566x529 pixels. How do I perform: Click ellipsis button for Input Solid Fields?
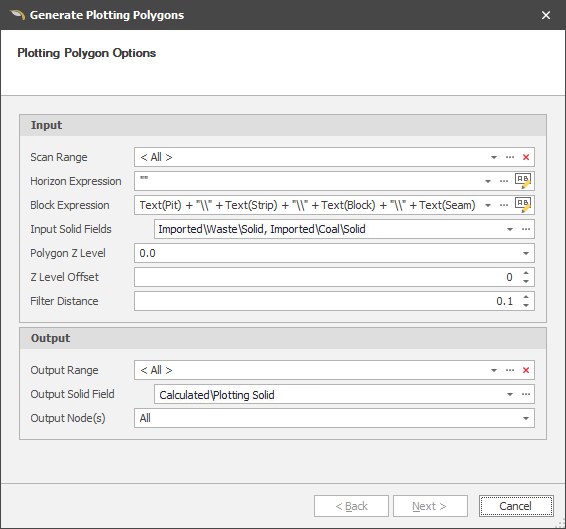pyautogui.click(x=526, y=229)
